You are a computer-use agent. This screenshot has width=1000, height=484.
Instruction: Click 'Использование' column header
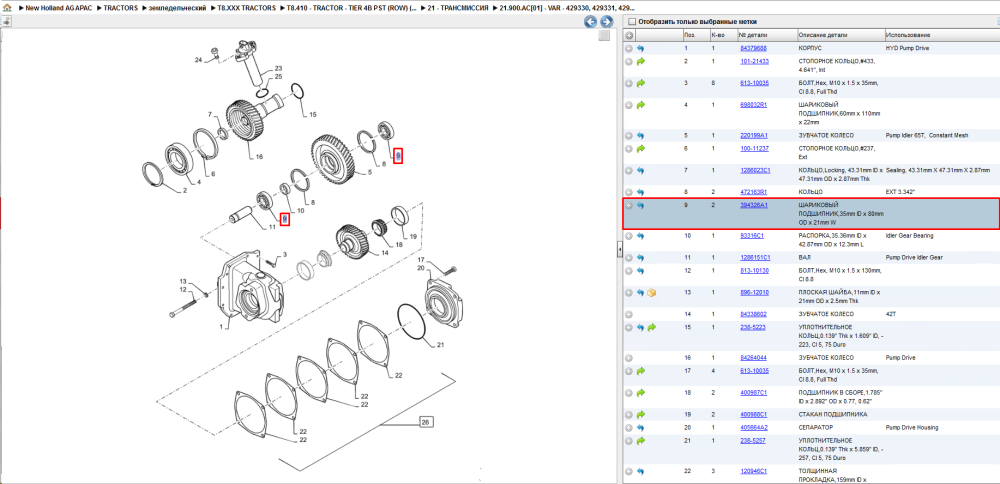[x=941, y=34]
